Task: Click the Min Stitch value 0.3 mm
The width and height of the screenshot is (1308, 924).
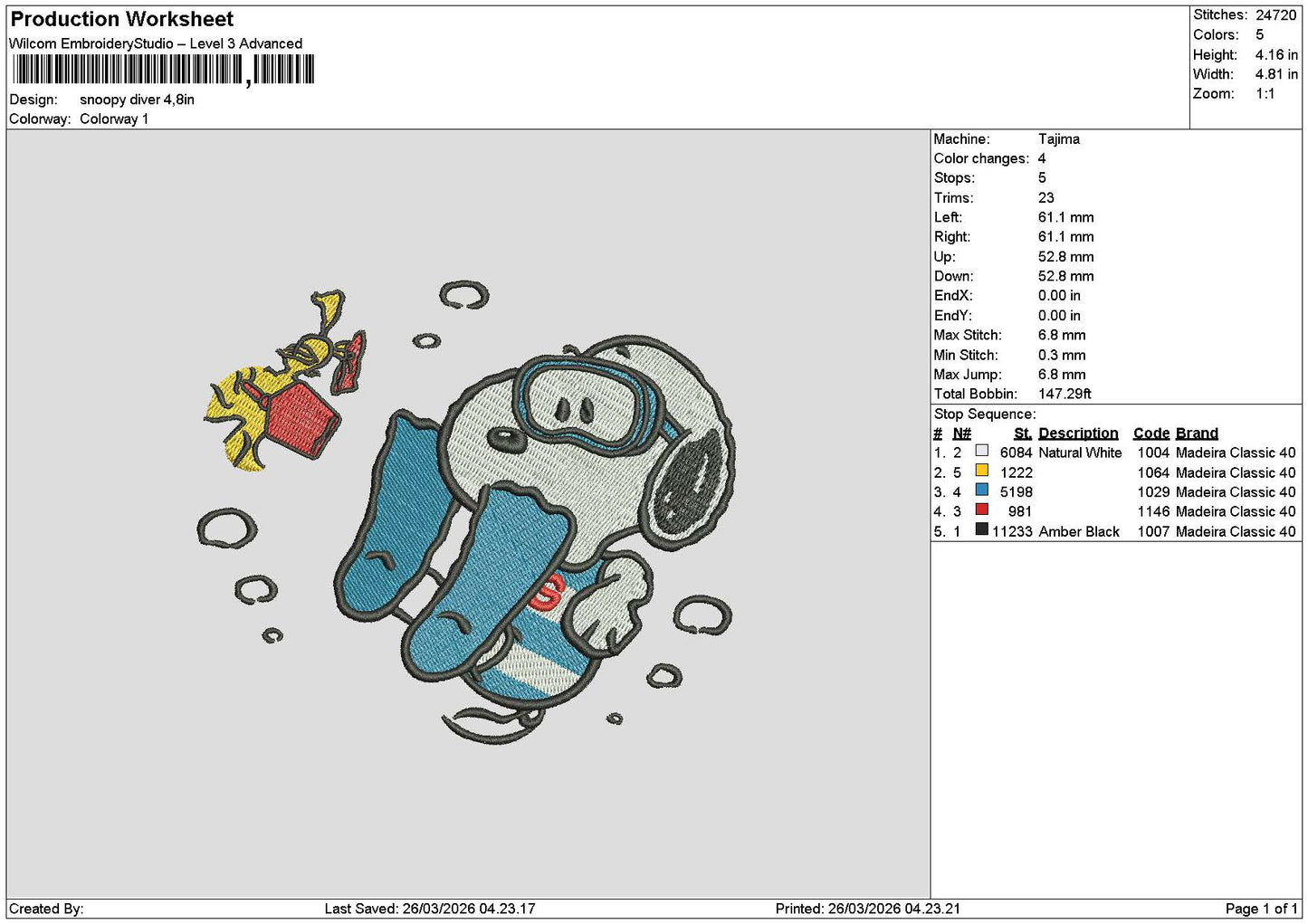Action: point(1062,355)
